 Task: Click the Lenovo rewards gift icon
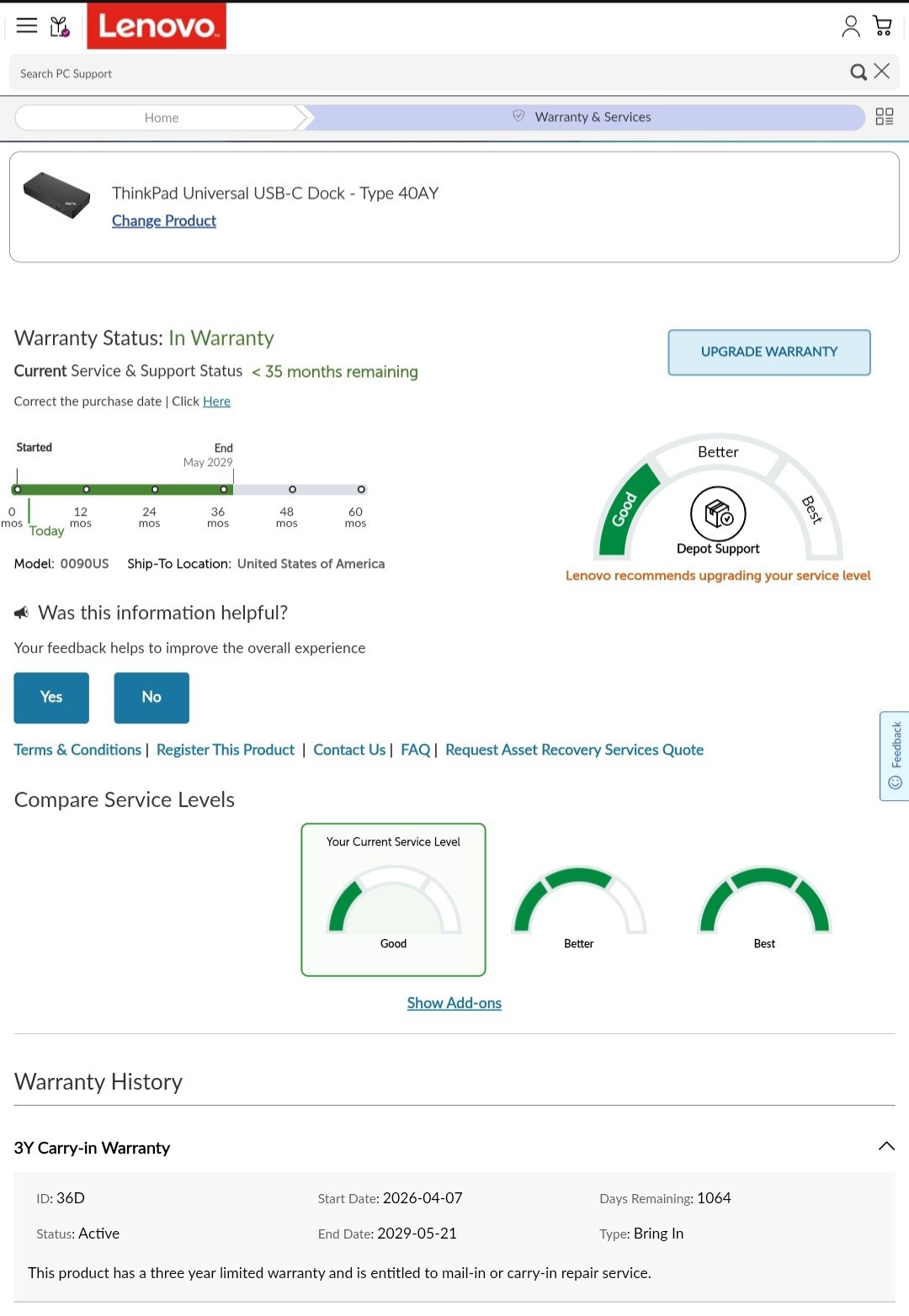(60, 27)
